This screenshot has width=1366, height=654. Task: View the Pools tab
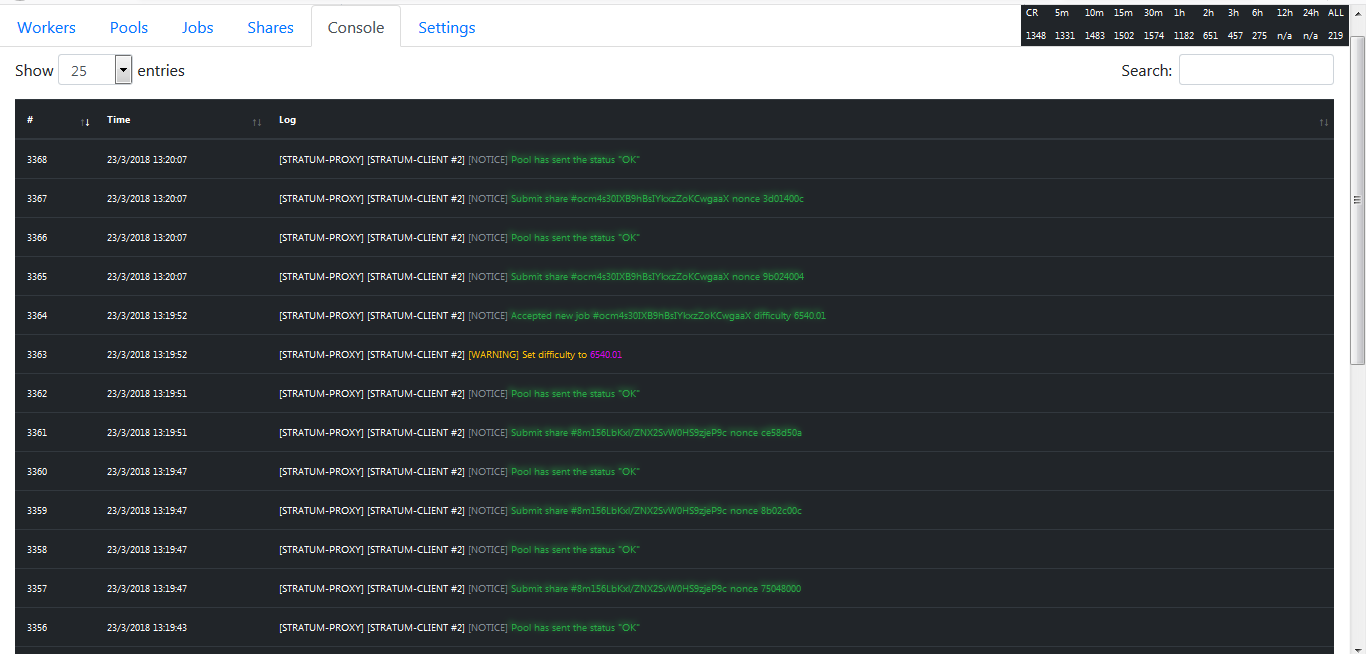click(128, 27)
